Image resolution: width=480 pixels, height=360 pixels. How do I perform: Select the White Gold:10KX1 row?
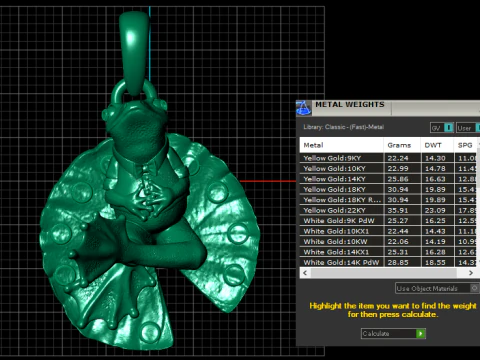point(388,231)
